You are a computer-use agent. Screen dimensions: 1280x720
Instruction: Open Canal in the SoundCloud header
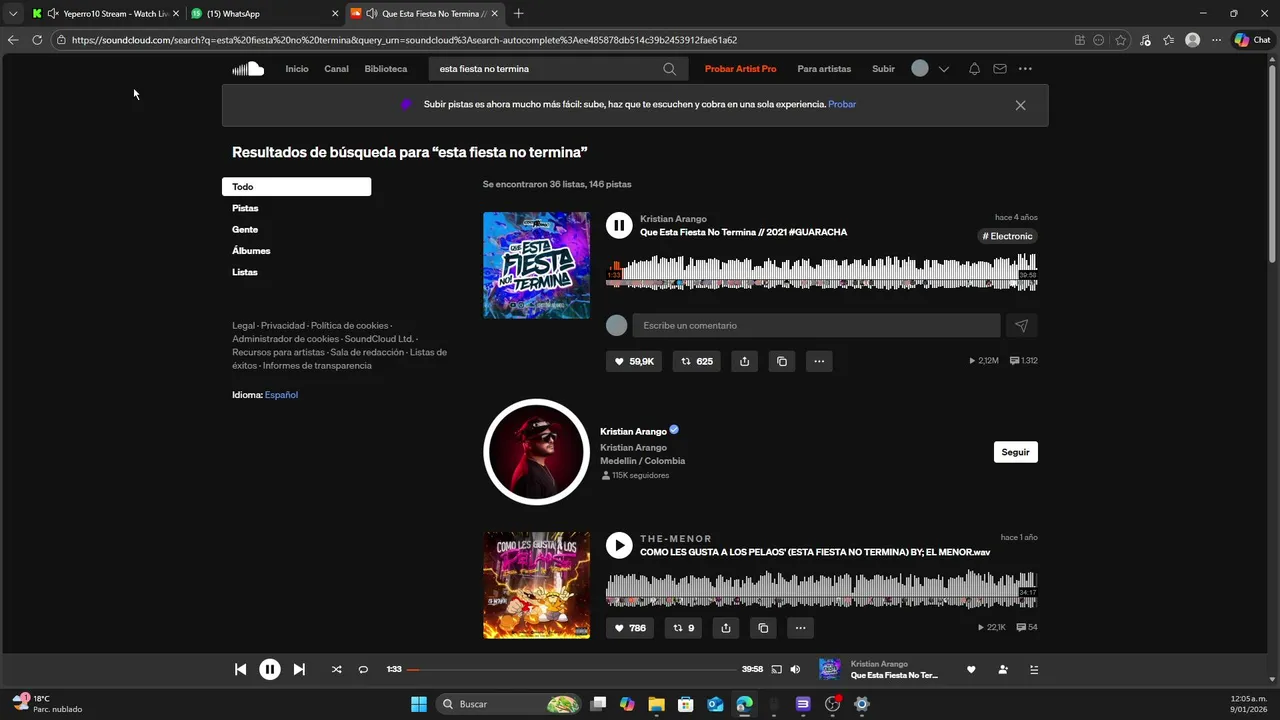pyautogui.click(x=336, y=69)
